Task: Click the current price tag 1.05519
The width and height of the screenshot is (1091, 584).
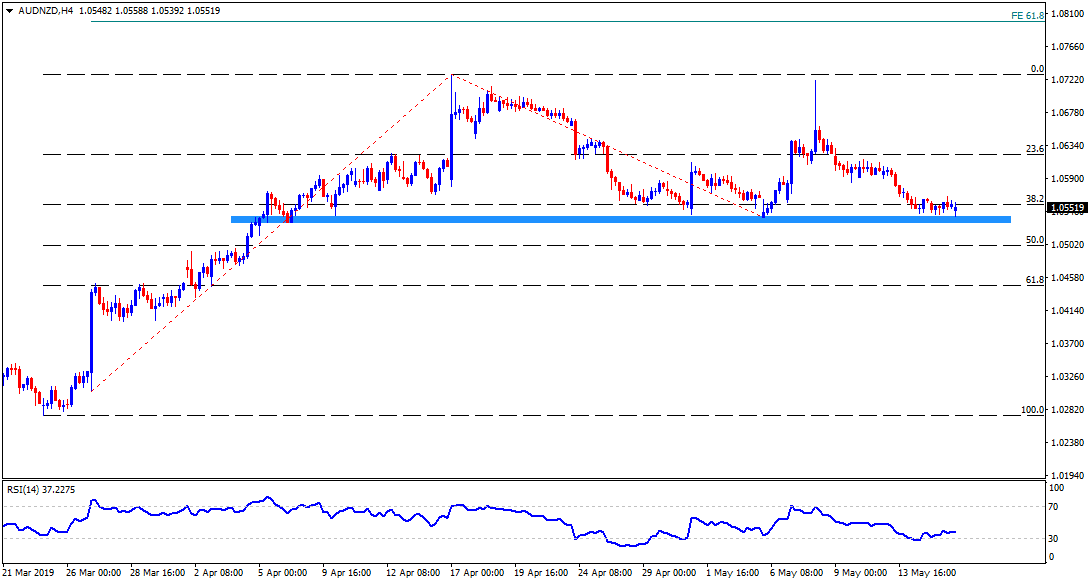Action: [x=1067, y=208]
